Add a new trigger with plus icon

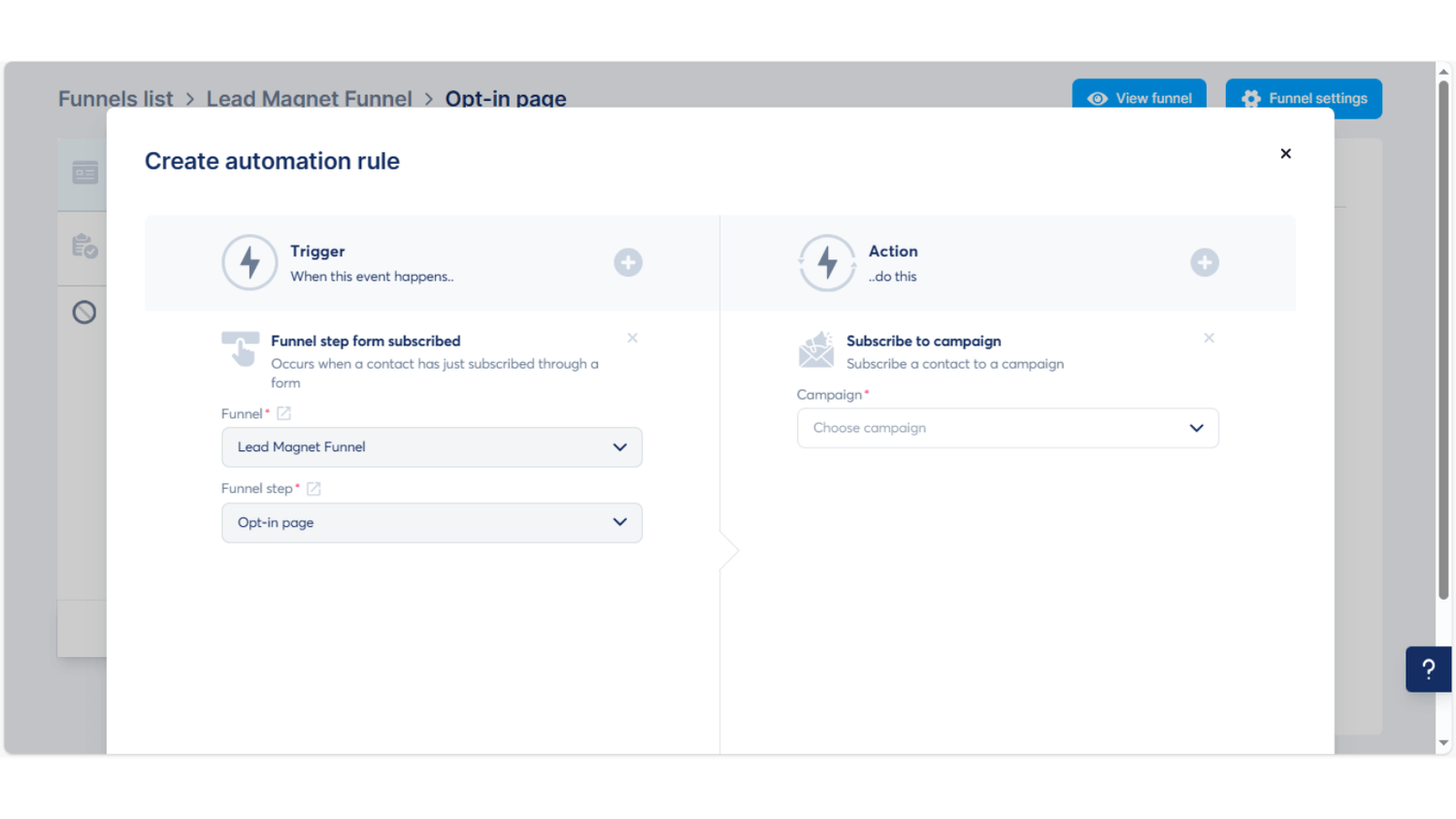pos(628,262)
